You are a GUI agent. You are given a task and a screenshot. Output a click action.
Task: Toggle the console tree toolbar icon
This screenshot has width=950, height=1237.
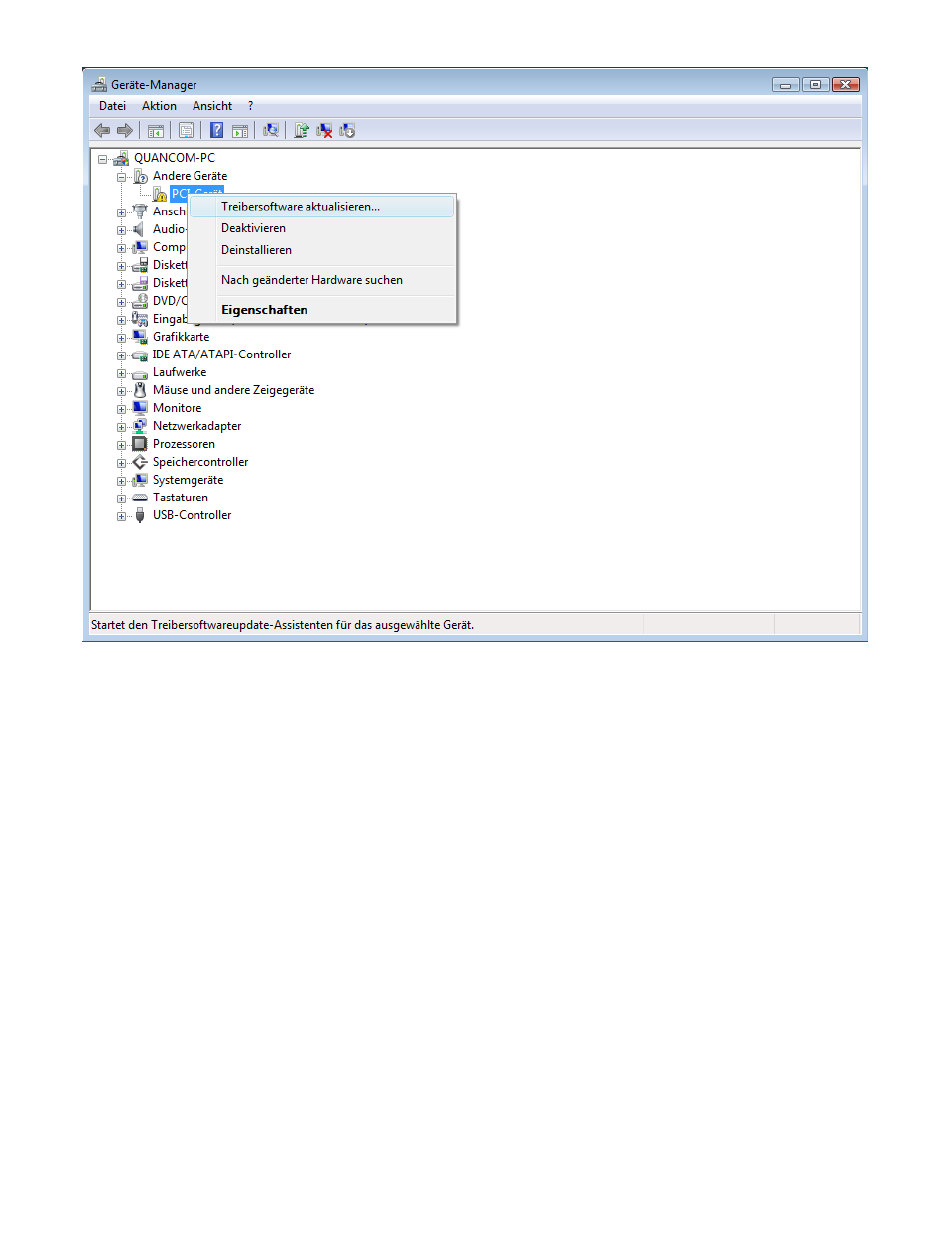click(x=156, y=130)
